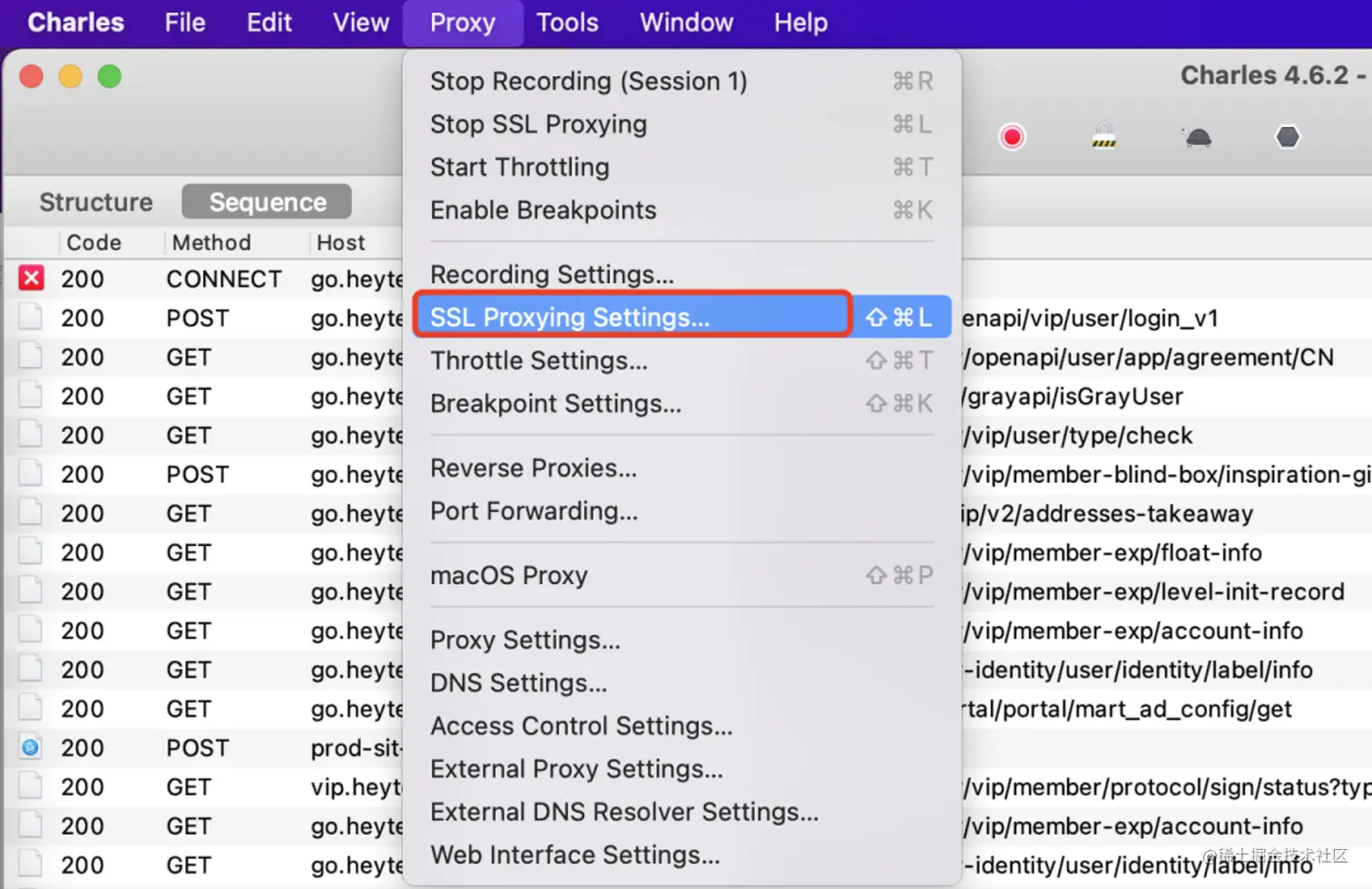1372x889 pixels.
Task: Select the vip.heyt host cell
Action: pos(356,786)
